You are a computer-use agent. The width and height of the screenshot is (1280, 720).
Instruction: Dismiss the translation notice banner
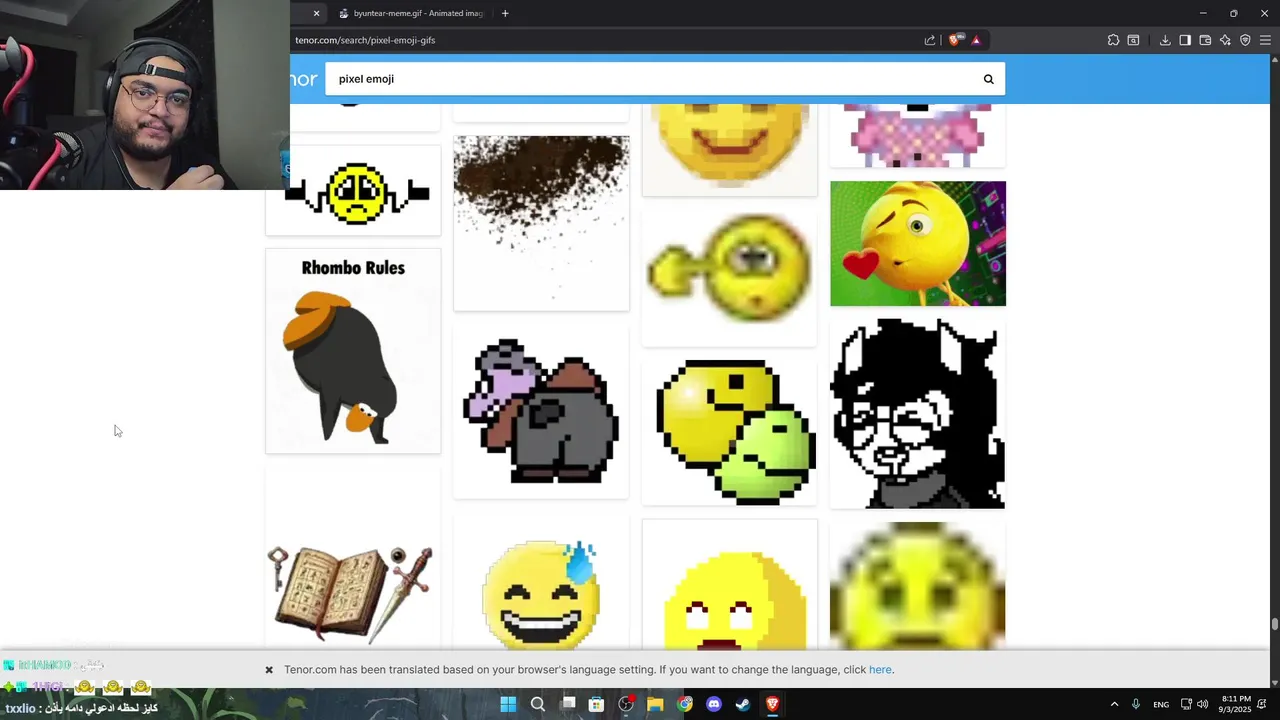(269, 670)
